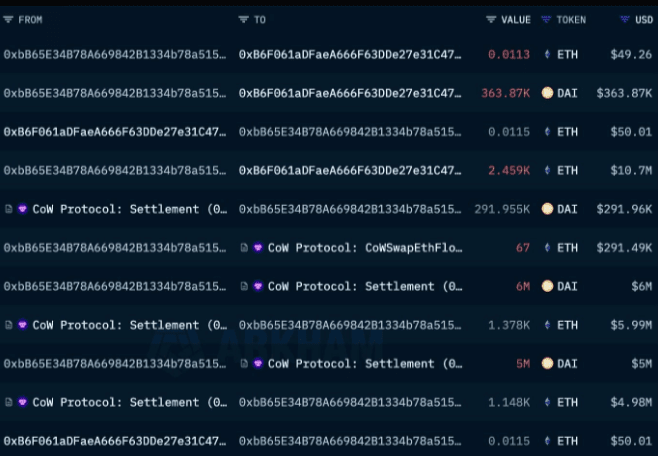
Task: Click ETH token icon in 1.378K row
Action: (x=547, y=325)
